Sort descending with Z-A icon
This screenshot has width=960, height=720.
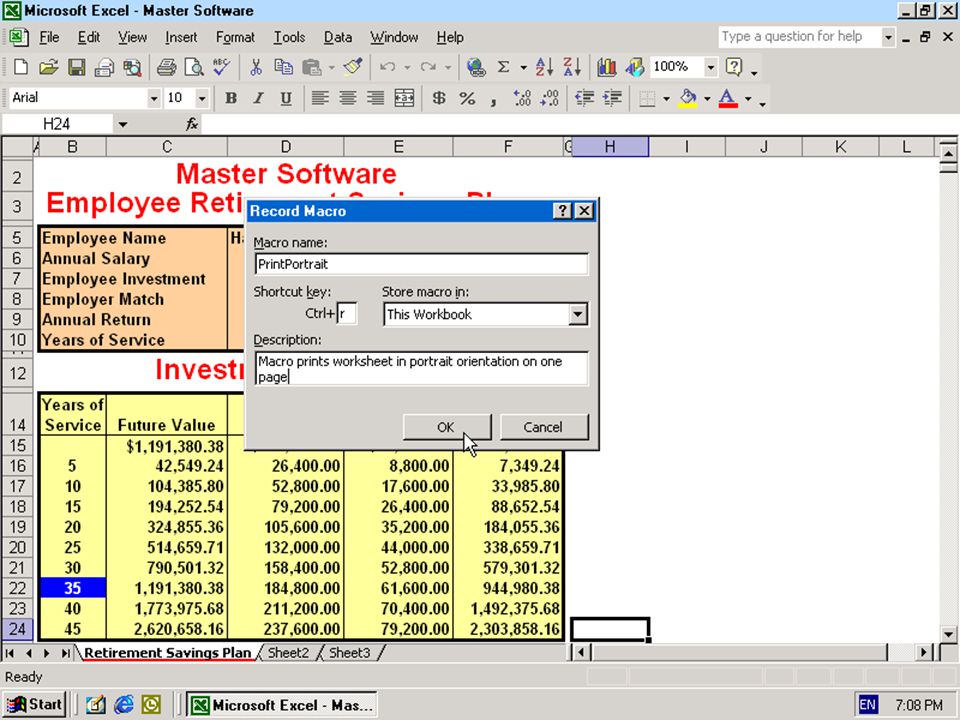coord(572,67)
